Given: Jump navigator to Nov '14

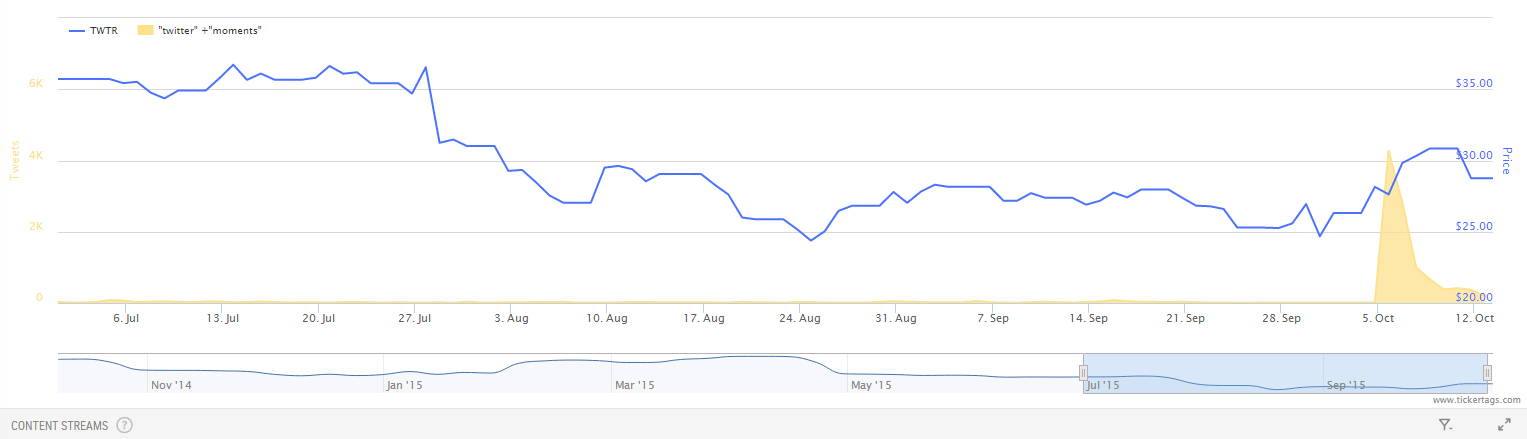Looking at the screenshot, I should [166, 385].
